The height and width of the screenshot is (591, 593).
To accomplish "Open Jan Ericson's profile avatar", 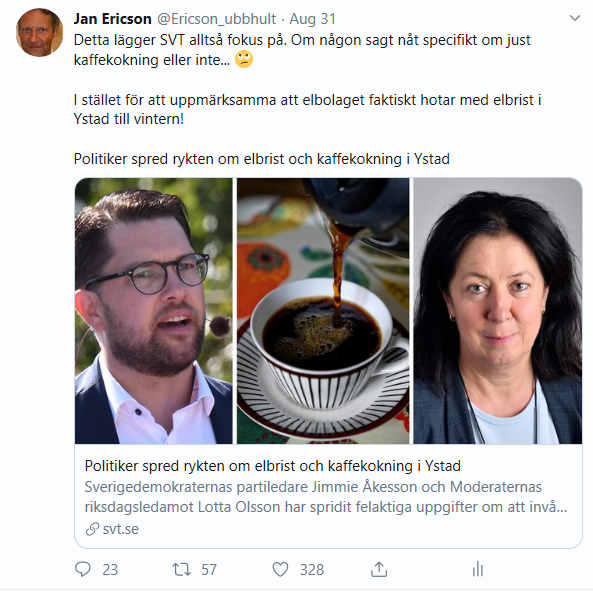I will click(39, 33).
